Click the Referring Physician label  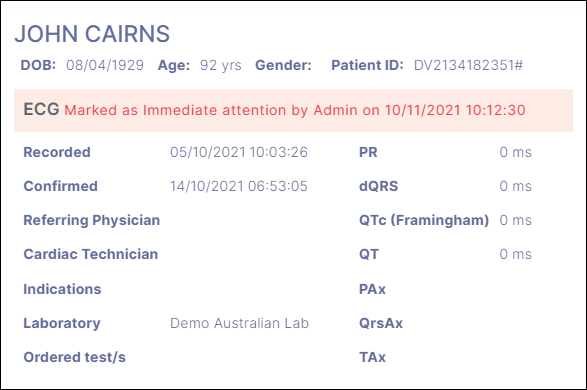92,220
